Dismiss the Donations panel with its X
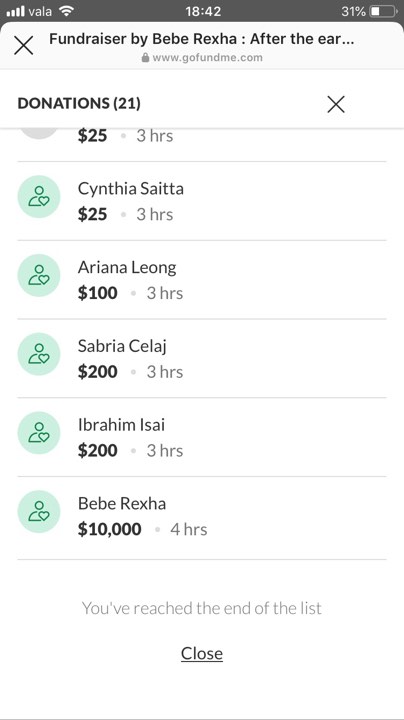This screenshot has width=404, height=720. [x=336, y=104]
